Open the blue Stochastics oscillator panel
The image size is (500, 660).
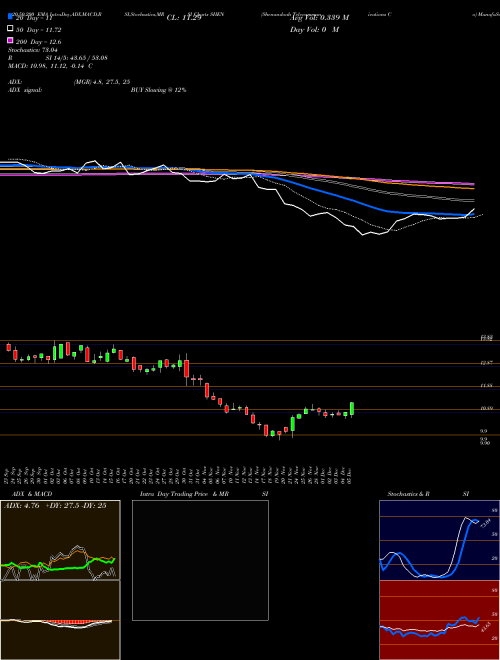[439, 540]
